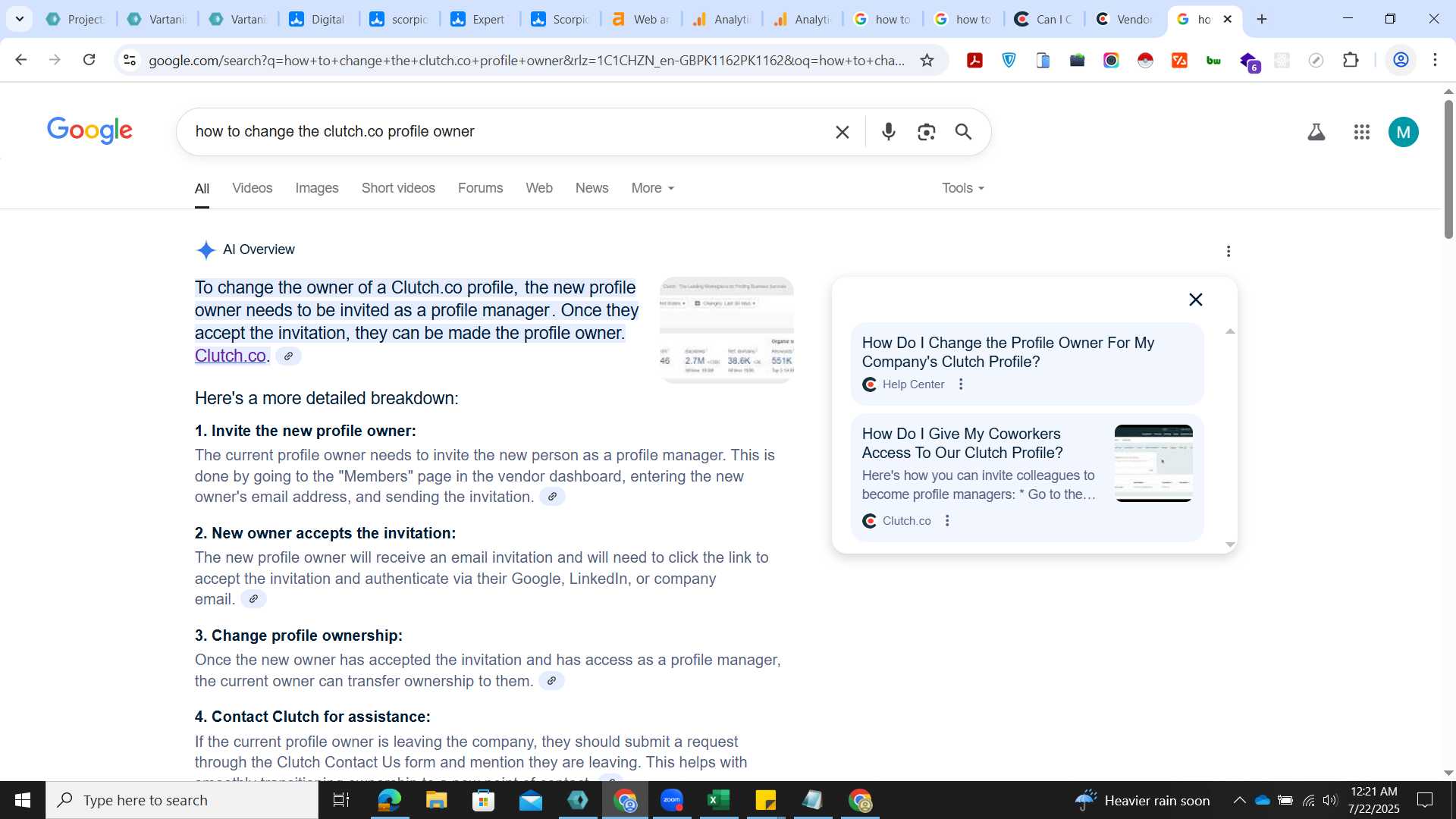1456x819 pixels.
Task: Open Excel from the taskbar
Action: click(x=718, y=800)
